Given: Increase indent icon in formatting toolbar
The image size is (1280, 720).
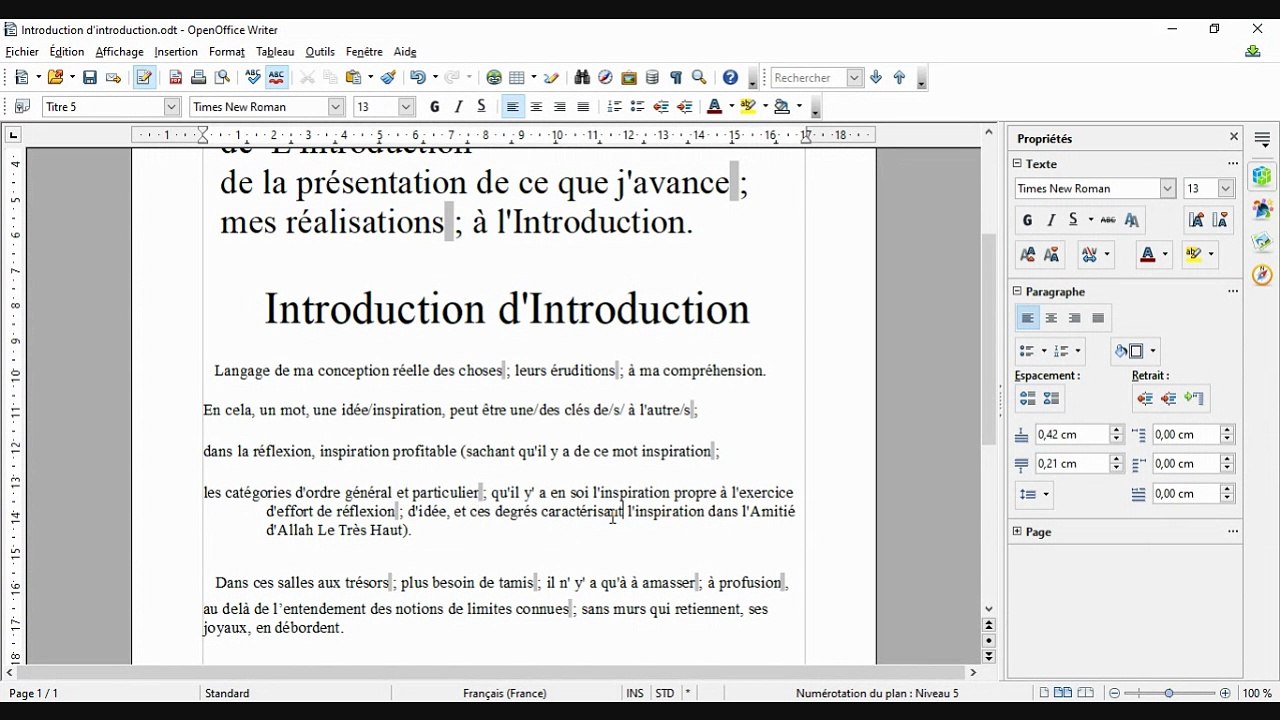Looking at the screenshot, I should tap(684, 106).
